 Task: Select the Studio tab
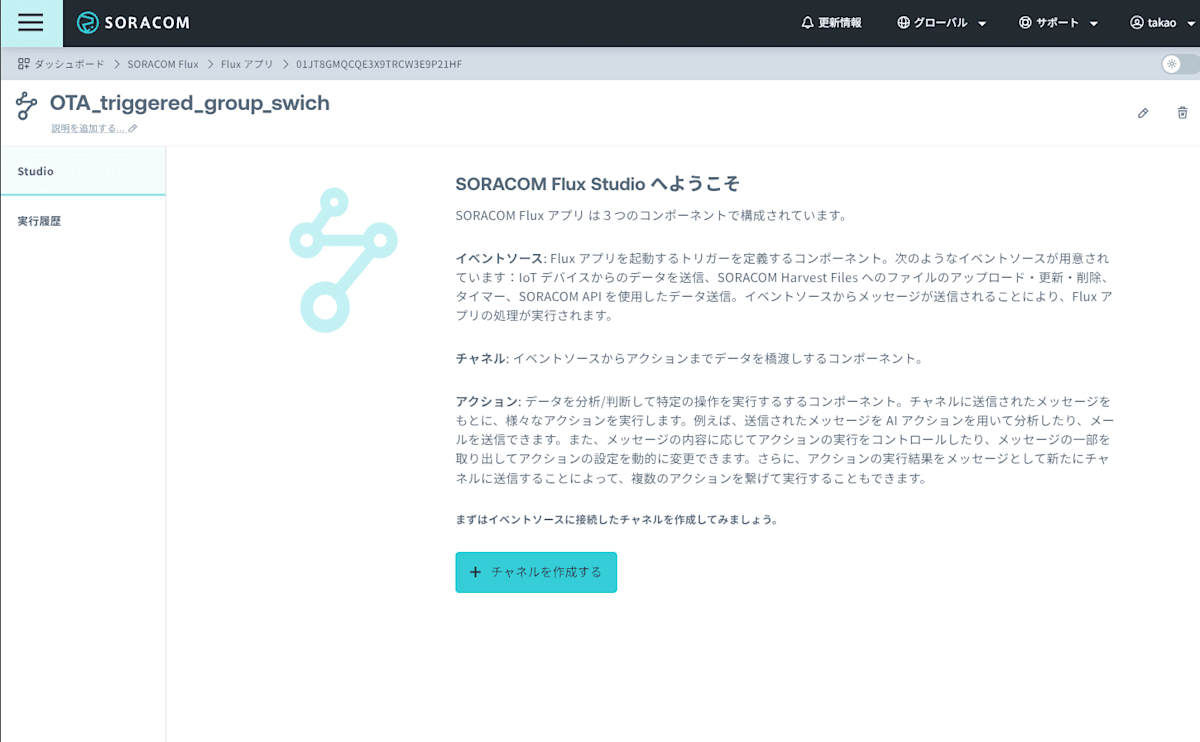[83, 171]
